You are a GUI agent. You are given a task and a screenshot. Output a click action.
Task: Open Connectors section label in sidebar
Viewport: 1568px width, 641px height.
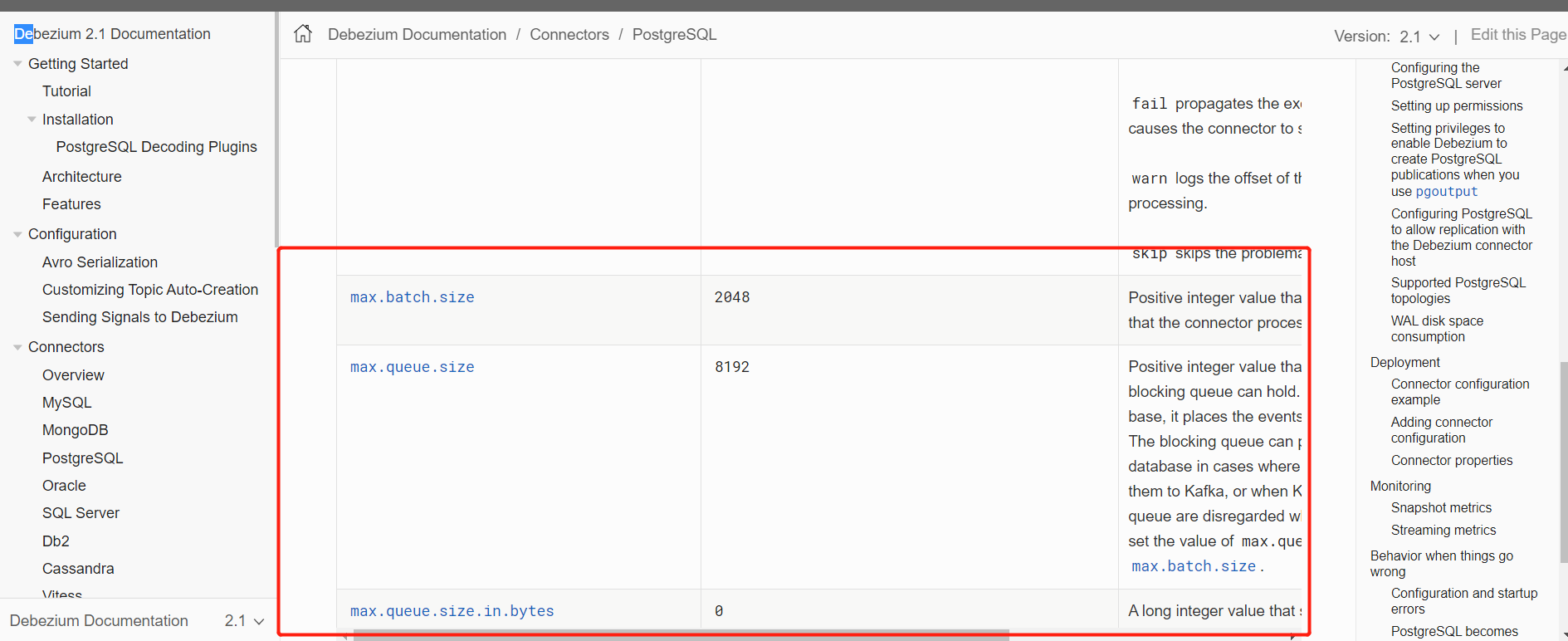coord(66,347)
